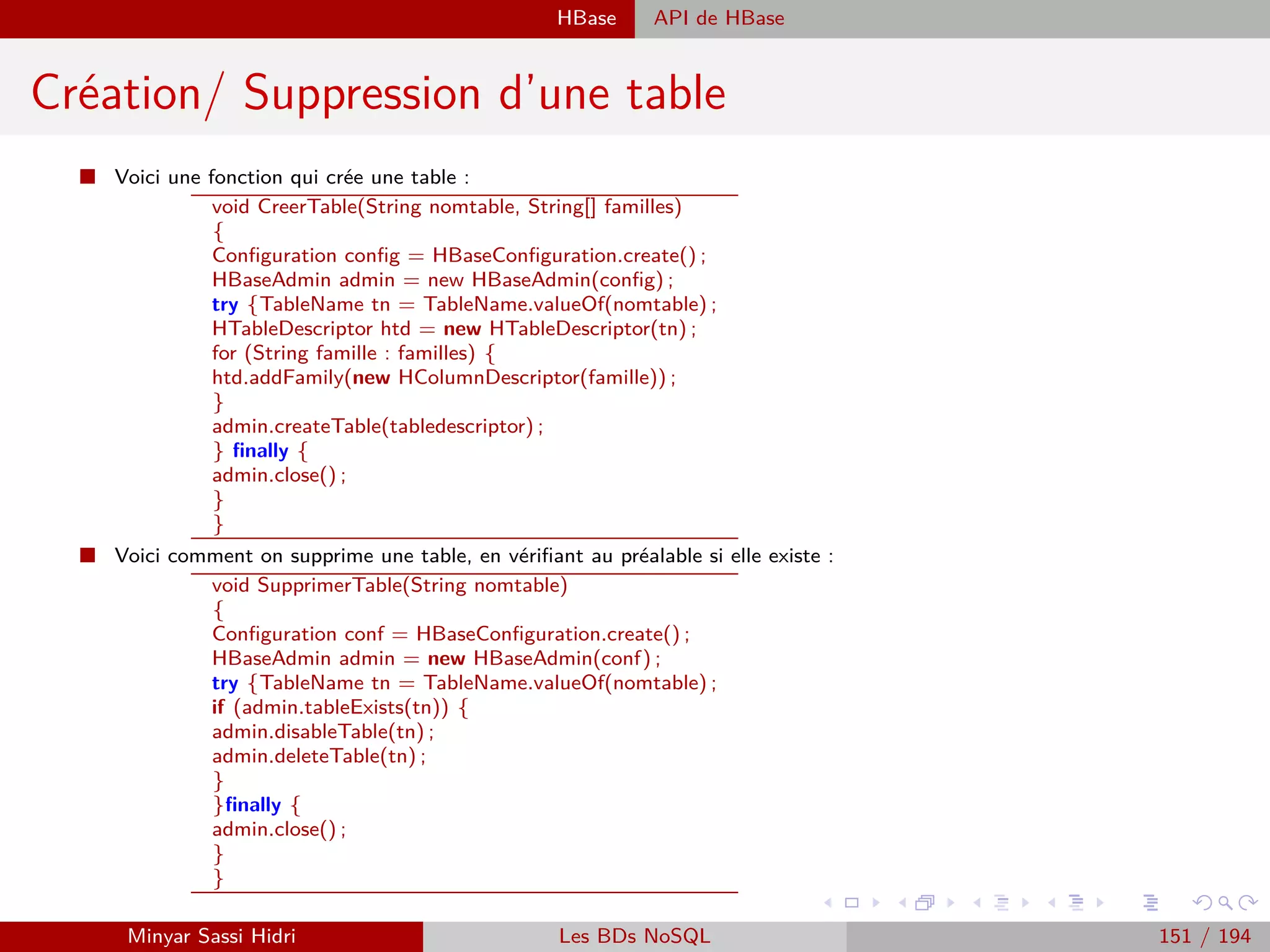Jump to next frame arrow
Image resolution: width=1270 pixels, height=952 pixels.
click(x=950, y=903)
